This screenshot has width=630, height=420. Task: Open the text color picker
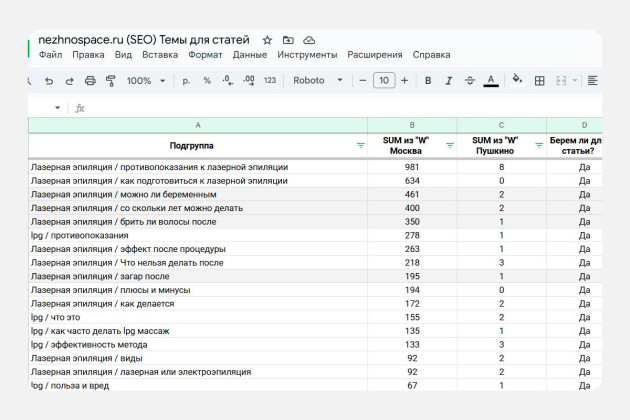tap(491, 81)
